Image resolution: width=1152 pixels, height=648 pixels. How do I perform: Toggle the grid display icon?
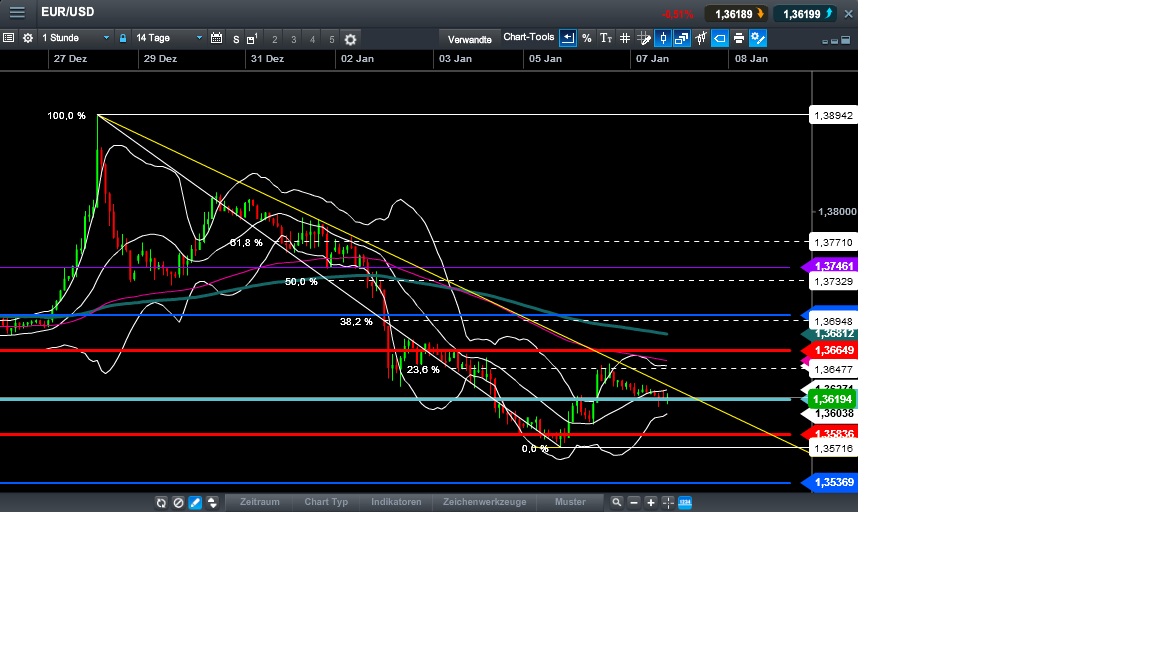625,38
